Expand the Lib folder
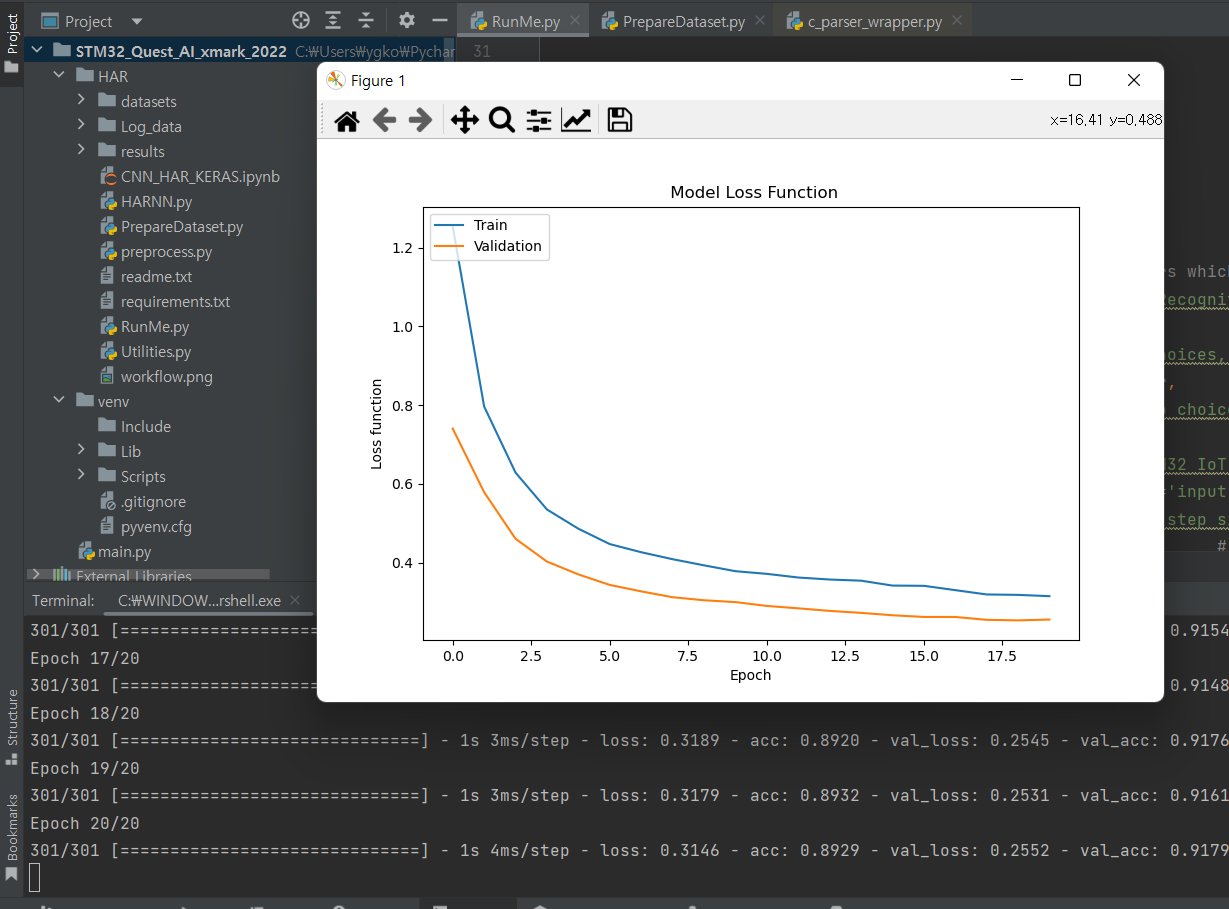This screenshot has width=1229, height=909. coord(82,451)
